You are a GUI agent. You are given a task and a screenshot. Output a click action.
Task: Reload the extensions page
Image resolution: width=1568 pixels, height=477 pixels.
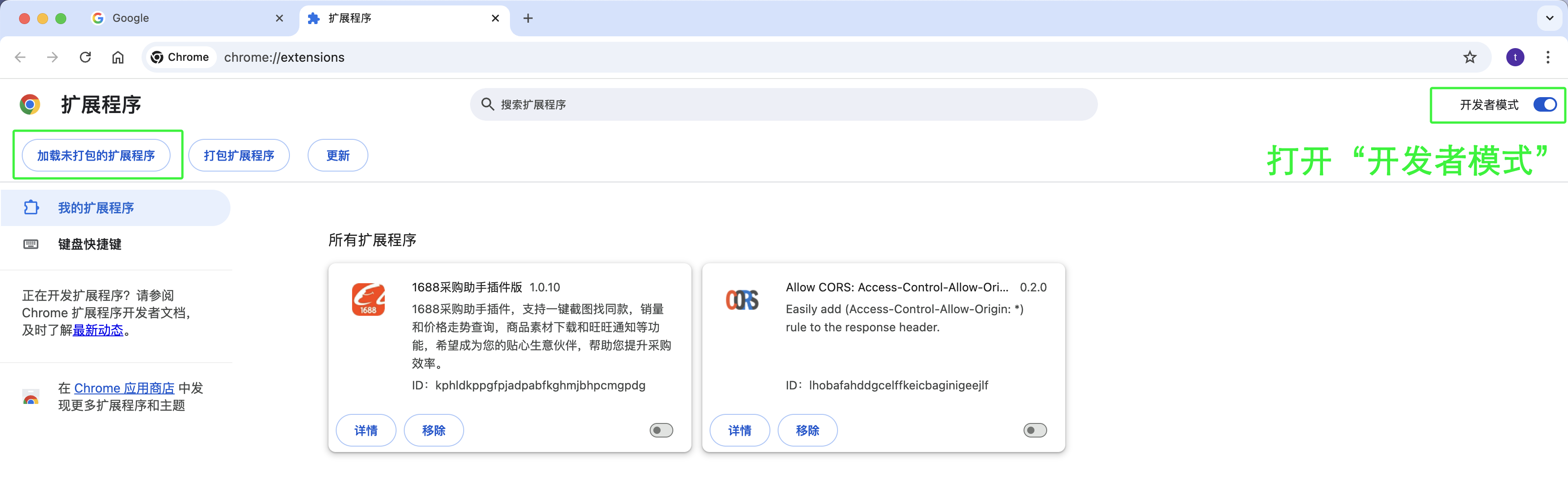tap(85, 57)
